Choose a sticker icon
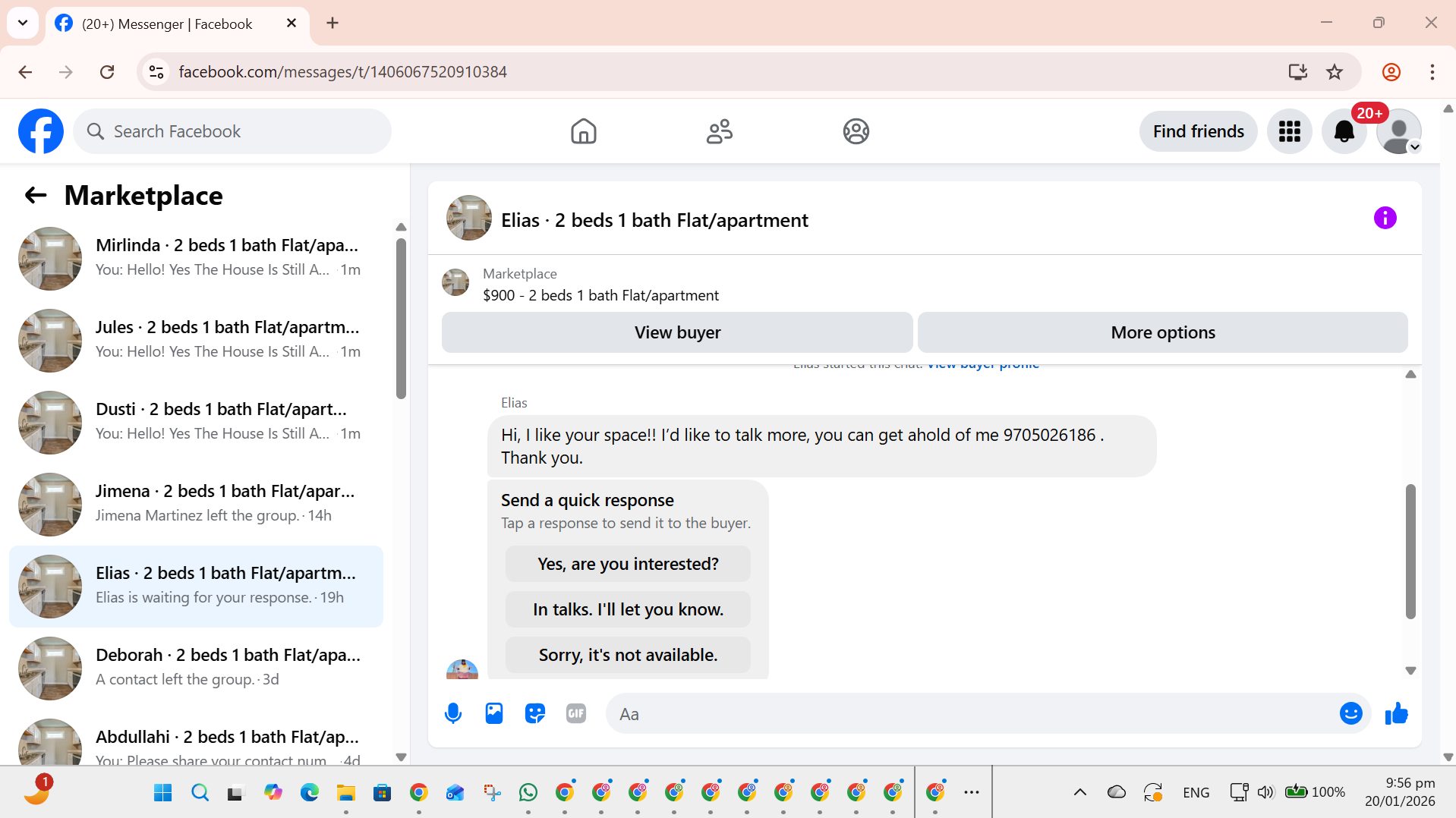The width and height of the screenshot is (1456, 818). click(535, 713)
